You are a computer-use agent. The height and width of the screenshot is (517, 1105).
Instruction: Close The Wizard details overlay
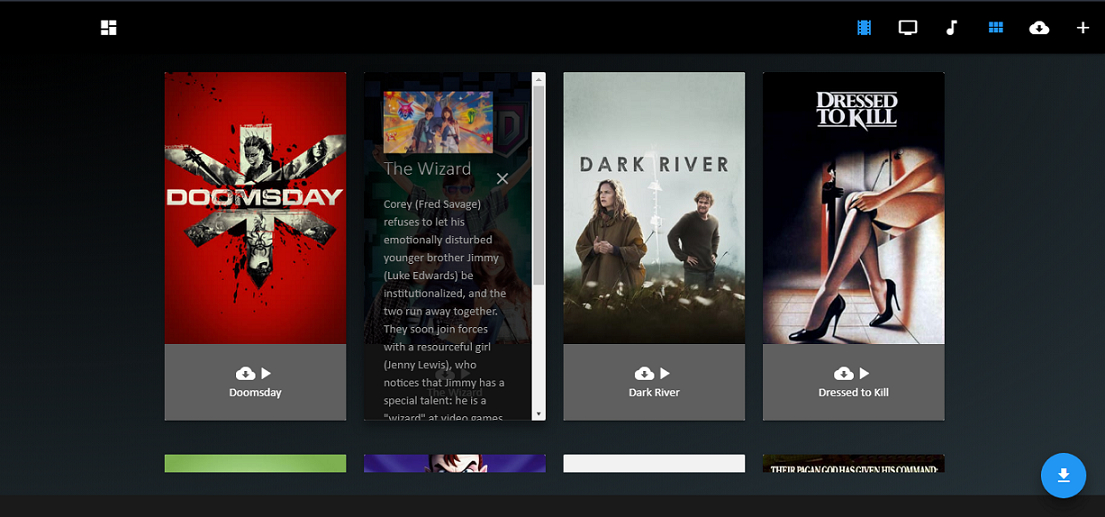coord(502,179)
